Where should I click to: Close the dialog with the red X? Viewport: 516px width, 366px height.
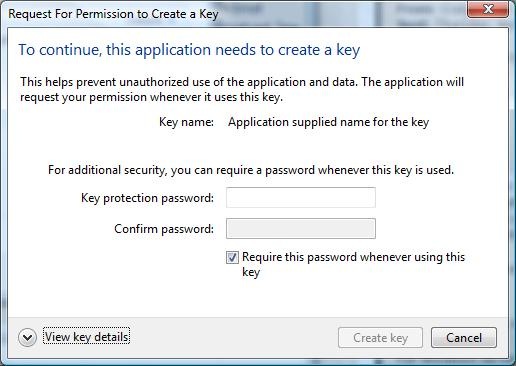tap(488, 9)
